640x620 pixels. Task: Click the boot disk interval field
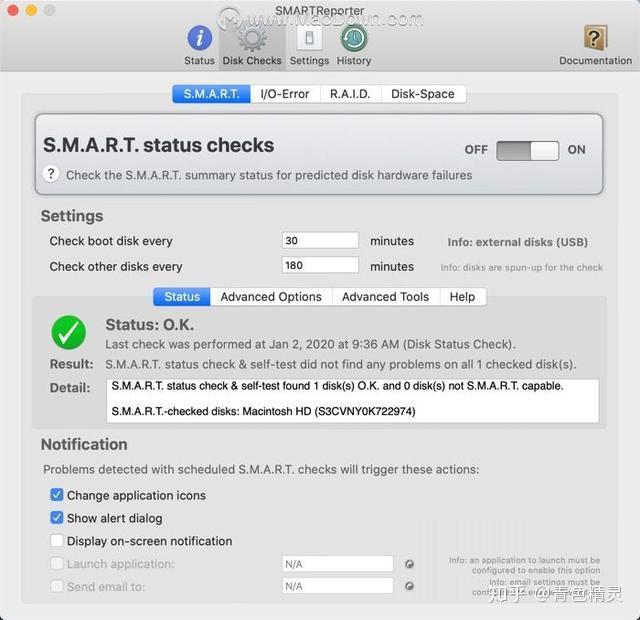point(320,240)
